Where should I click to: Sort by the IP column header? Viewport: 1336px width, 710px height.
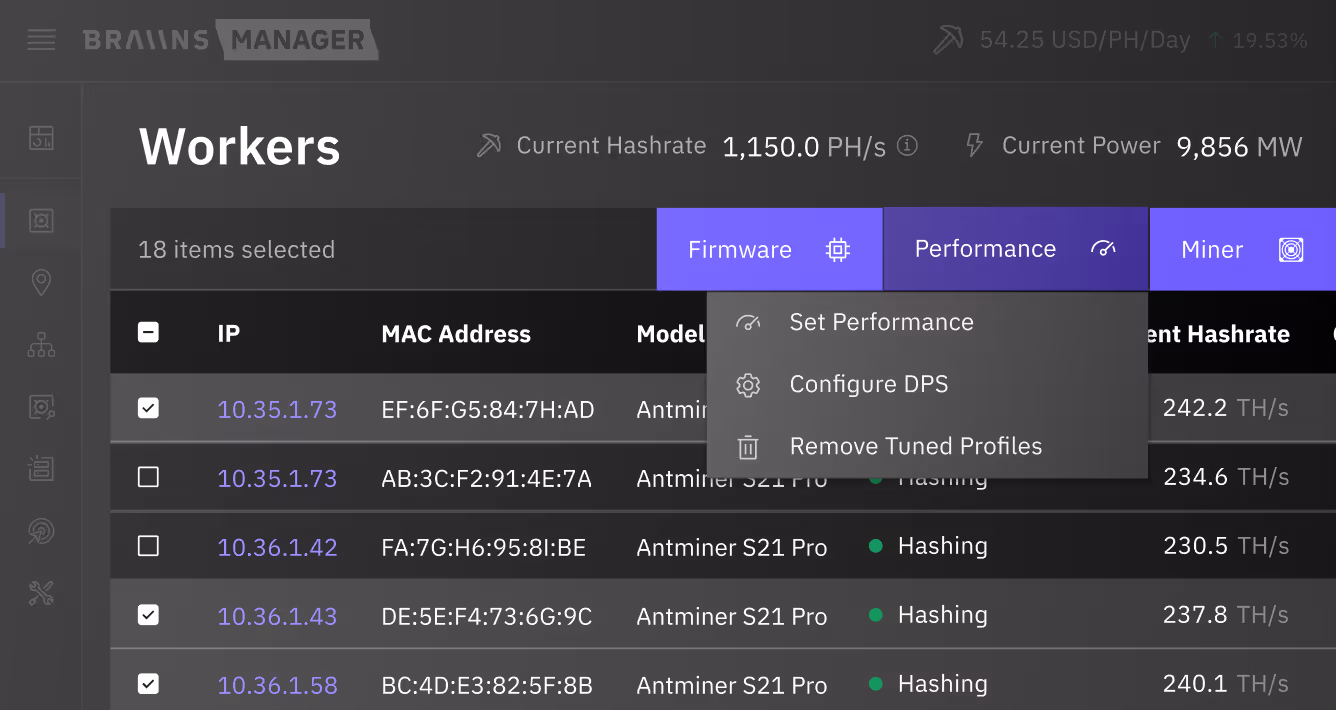pyautogui.click(x=228, y=333)
